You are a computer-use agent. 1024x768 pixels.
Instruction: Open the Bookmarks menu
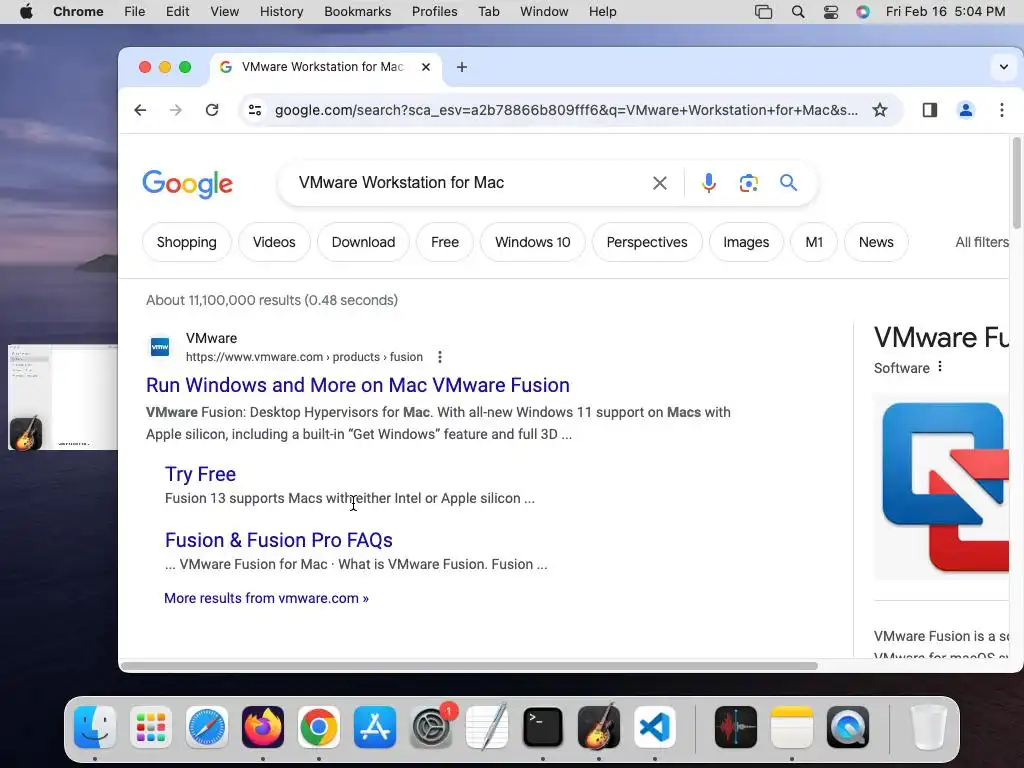[x=357, y=12]
